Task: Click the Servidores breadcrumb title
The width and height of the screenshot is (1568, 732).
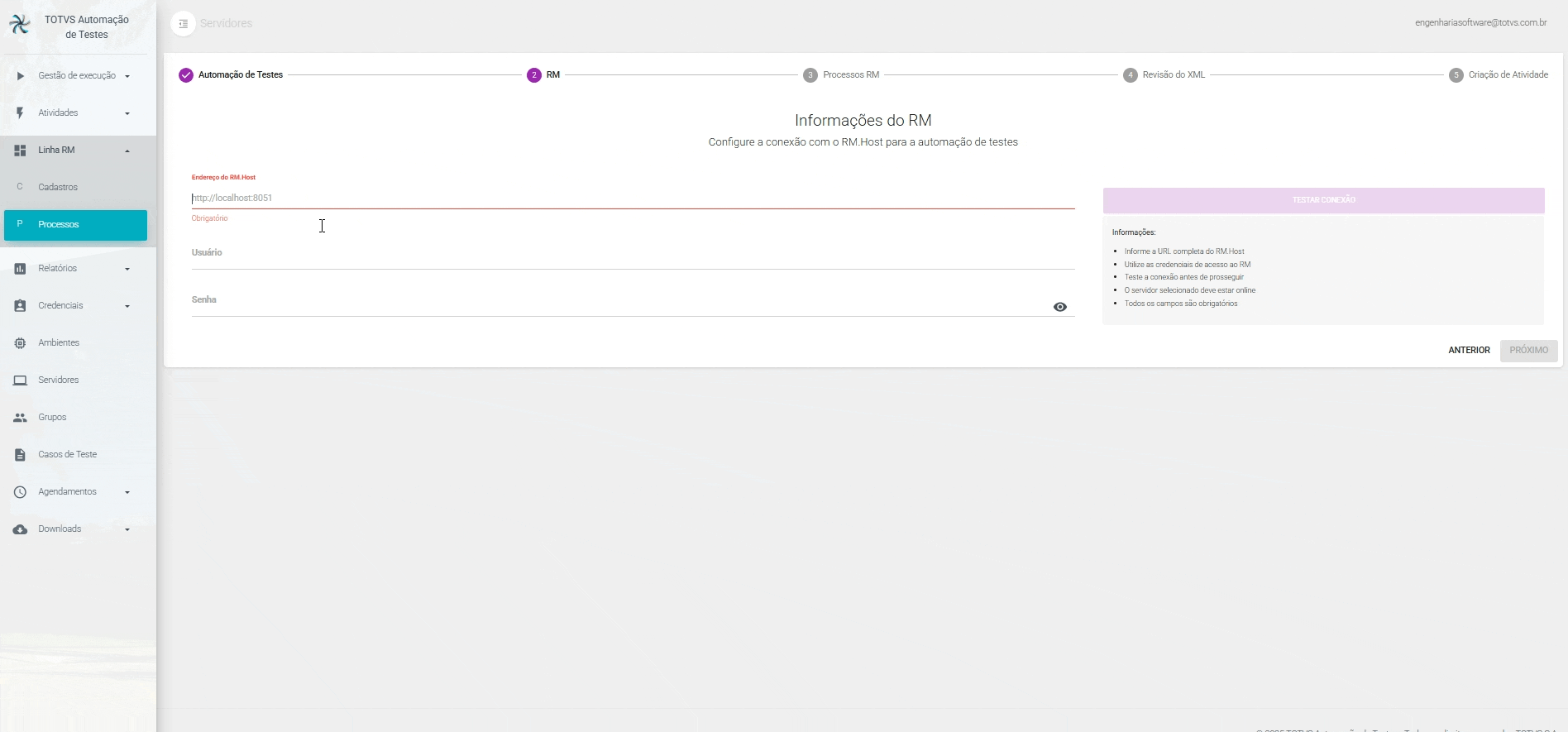Action: click(x=226, y=24)
